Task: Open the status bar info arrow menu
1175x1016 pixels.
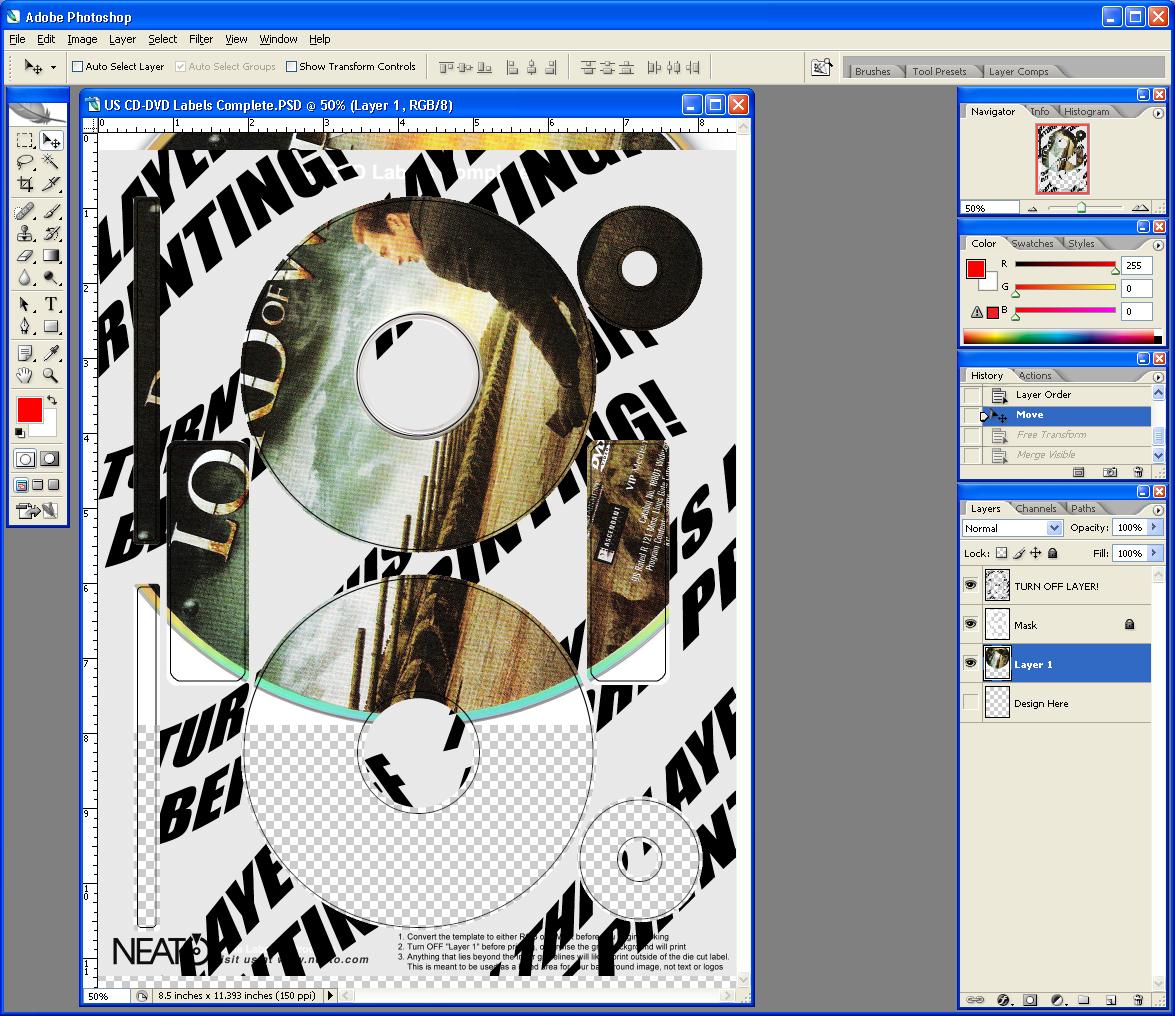Action: tap(330, 996)
